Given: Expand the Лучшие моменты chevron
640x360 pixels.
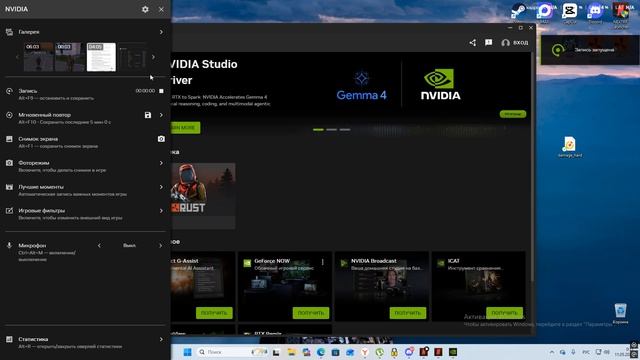Looking at the screenshot, I should [161, 187].
